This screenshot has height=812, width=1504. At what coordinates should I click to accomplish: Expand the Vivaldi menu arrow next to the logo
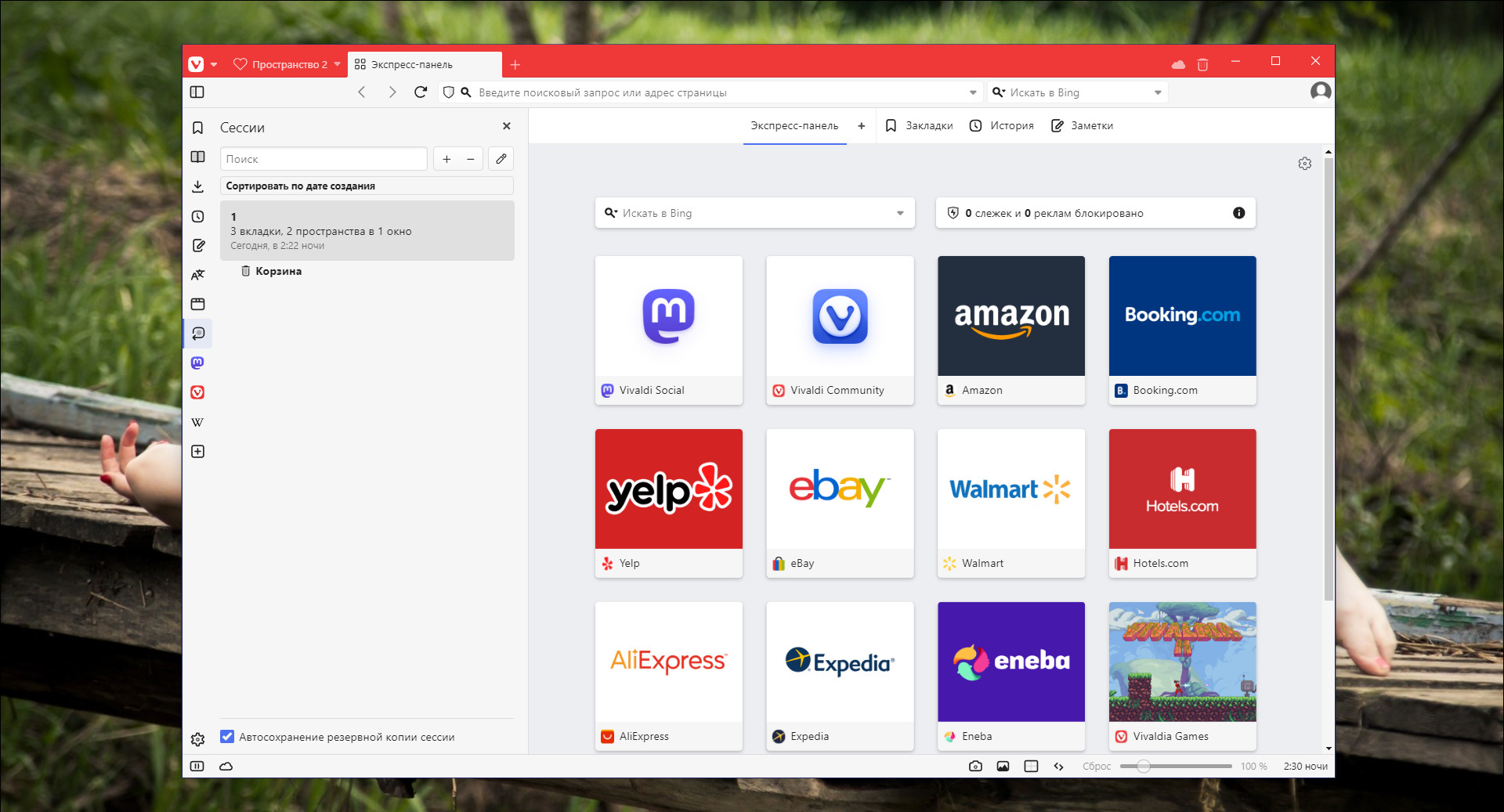(x=214, y=64)
